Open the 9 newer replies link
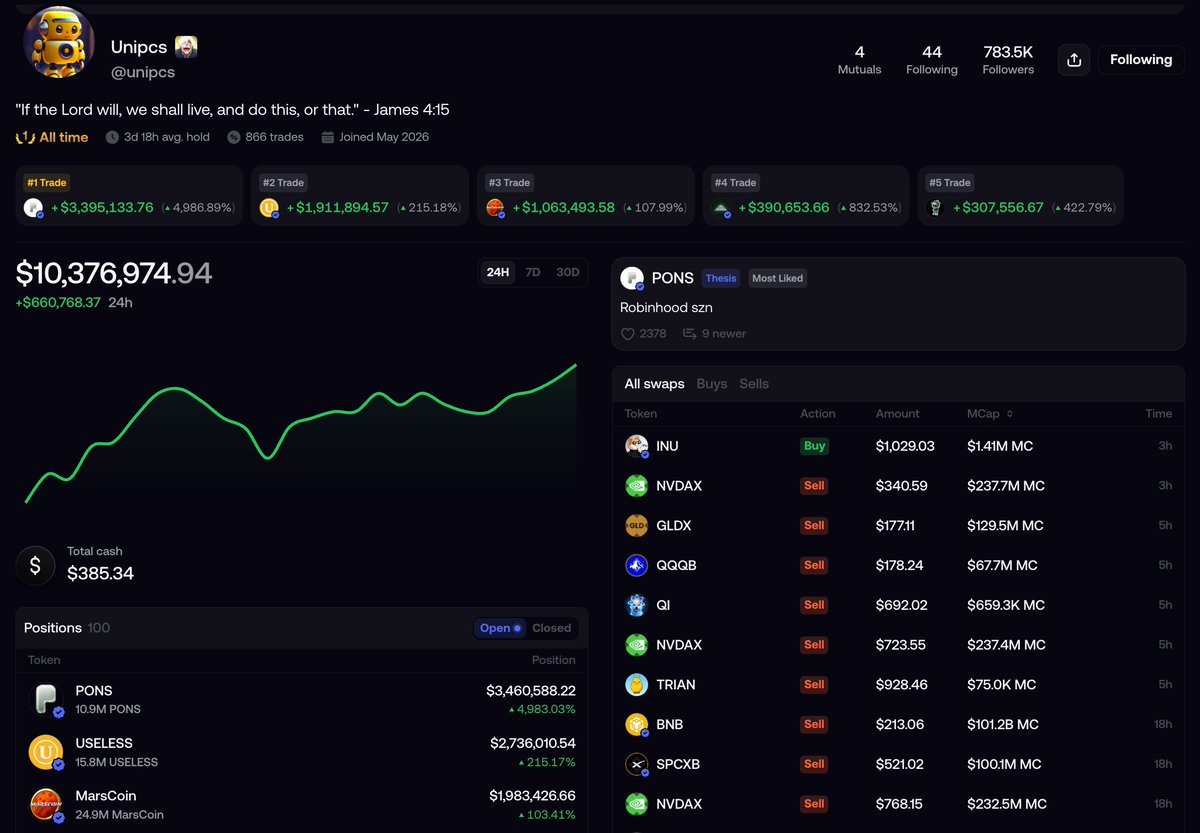1200x833 pixels. point(715,334)
